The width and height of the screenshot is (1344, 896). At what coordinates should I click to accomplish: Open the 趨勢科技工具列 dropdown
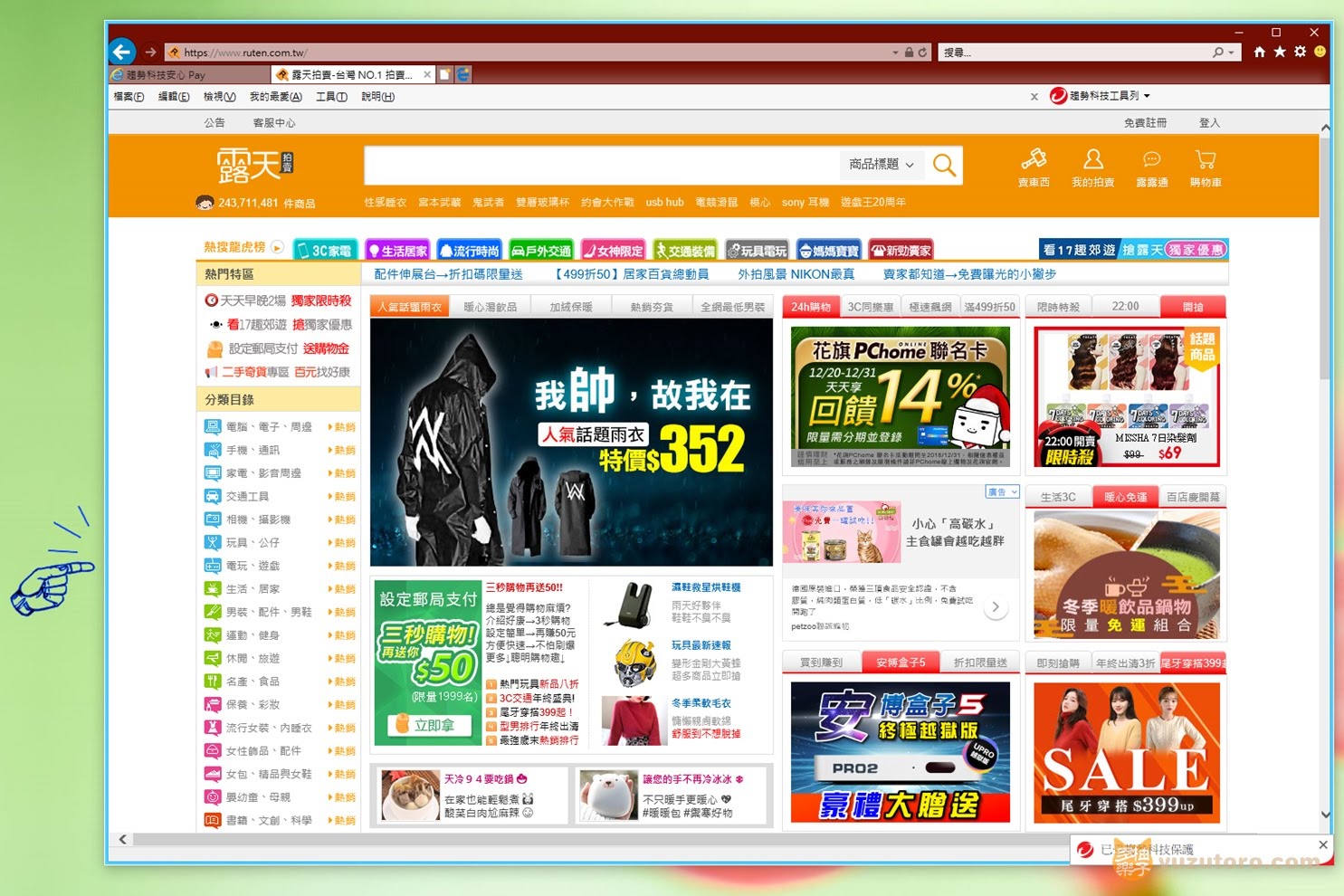tap(1147, 96)
